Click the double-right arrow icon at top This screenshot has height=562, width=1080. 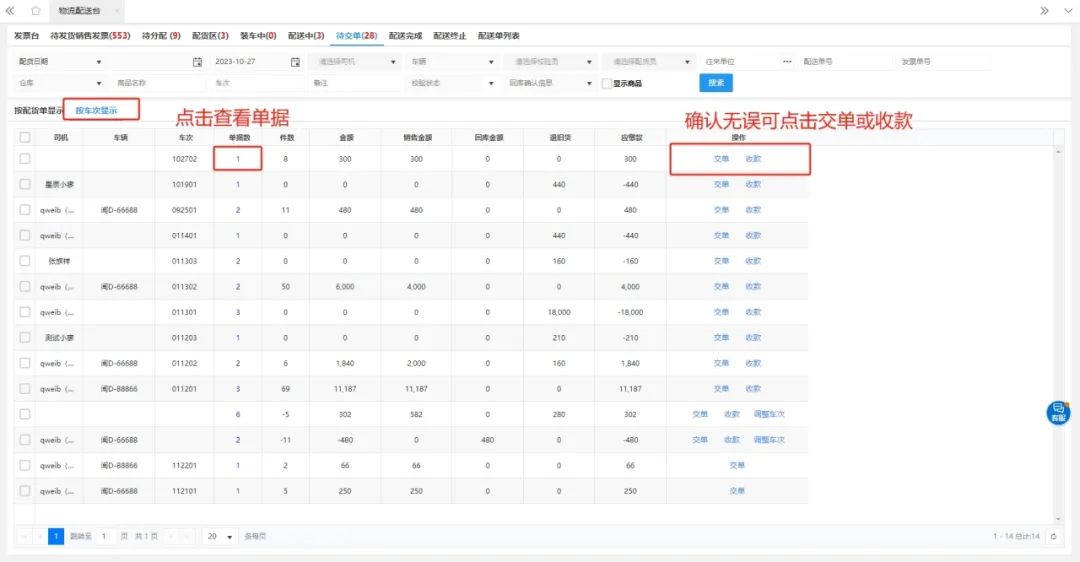(1044, 10)
